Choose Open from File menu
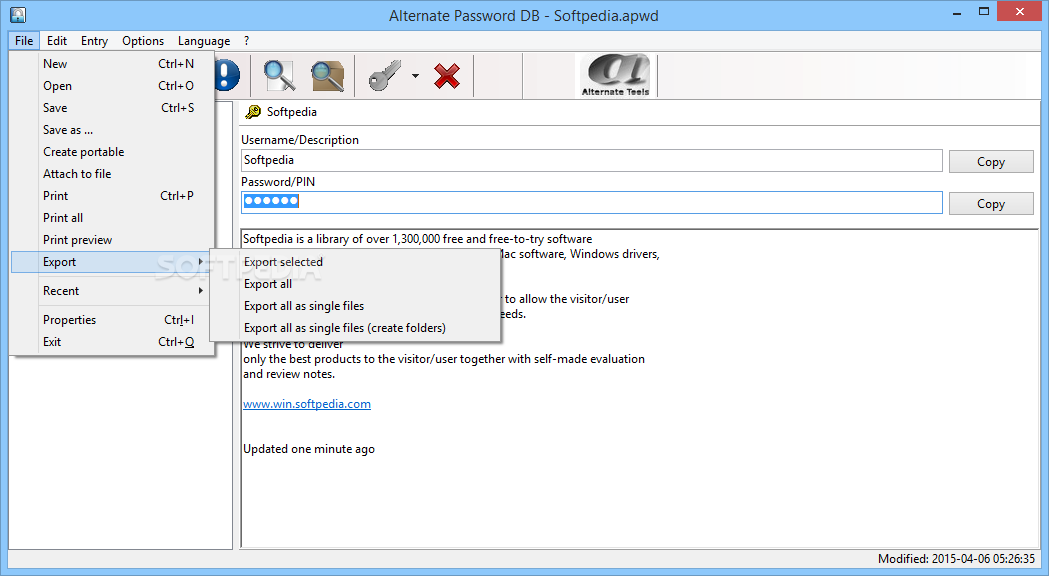The image size is (1049, 576). 112,86
